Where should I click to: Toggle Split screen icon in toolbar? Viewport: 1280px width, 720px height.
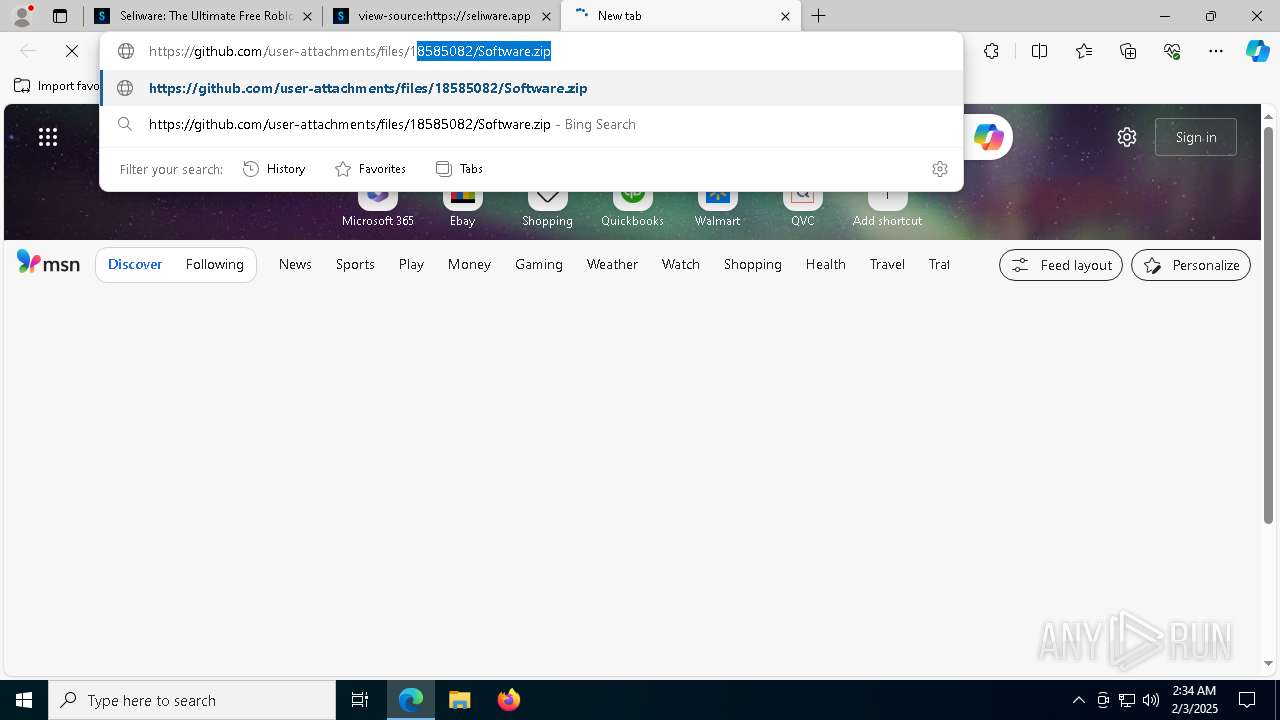click(x=1039, y=51)
